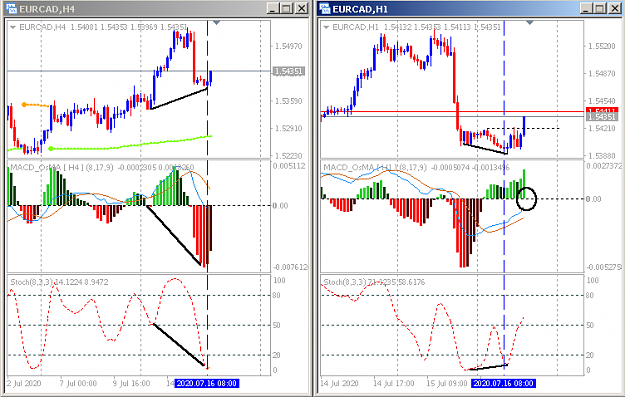625x397 pixels.
Task: Click the red 1.54411 level label in H1 chart
Action: 601,110
